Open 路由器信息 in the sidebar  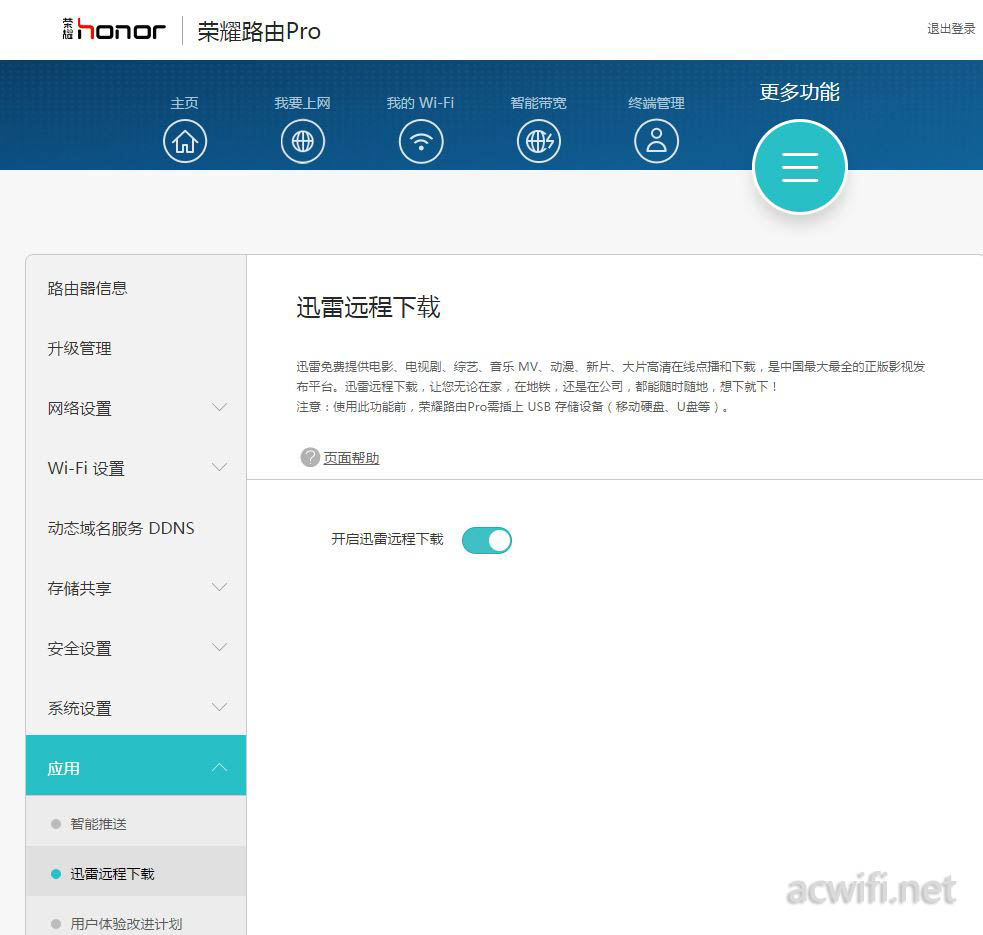coord(136,288)
